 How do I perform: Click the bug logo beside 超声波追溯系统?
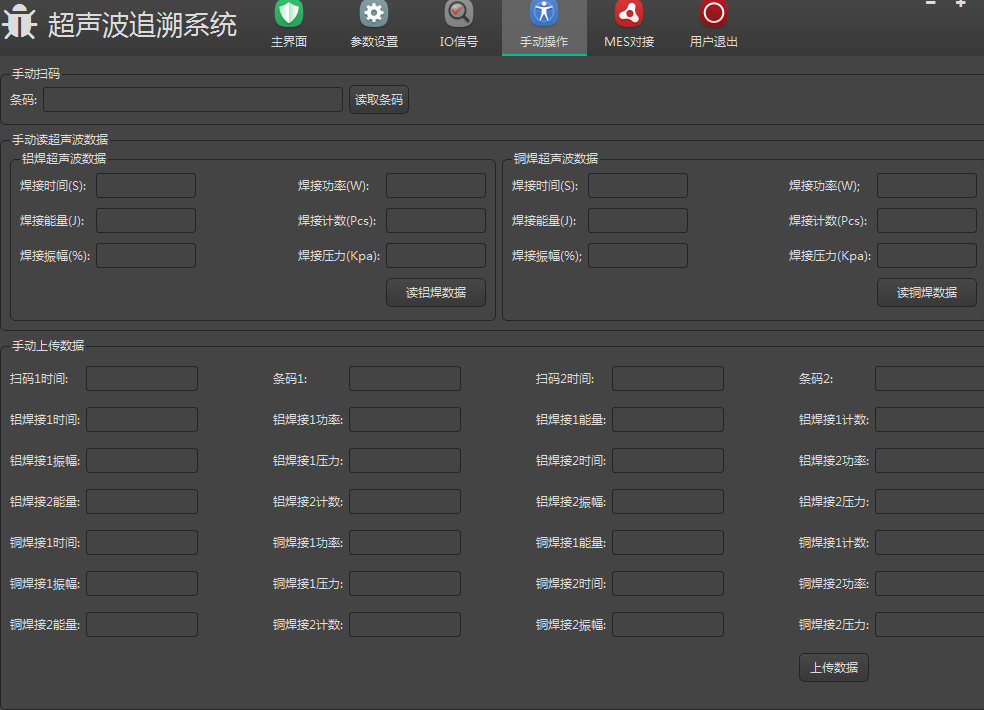pyautogui.click(x=20, y=23)
